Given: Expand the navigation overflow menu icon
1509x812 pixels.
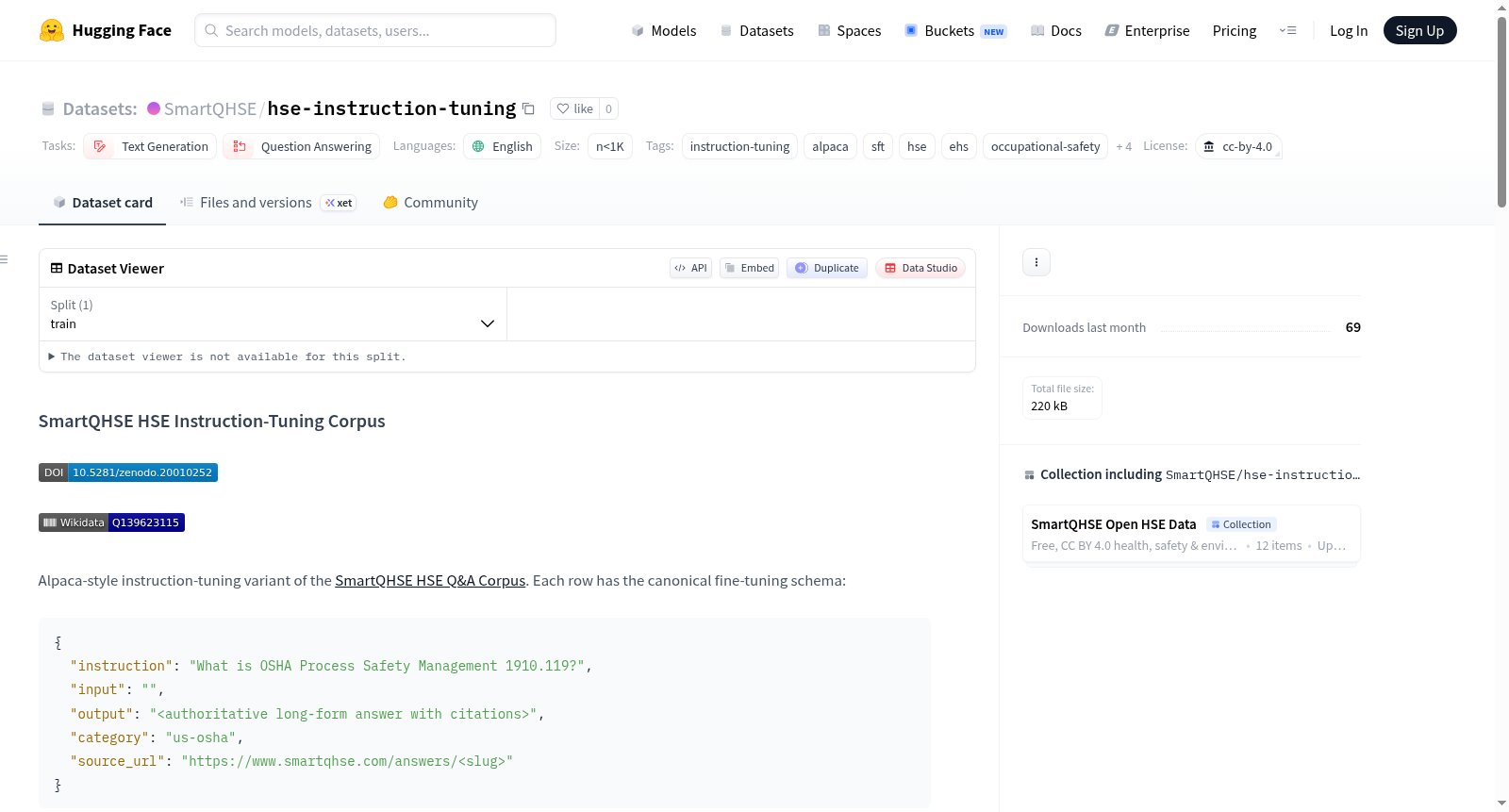Looking at the screenshot, I should point(1287,30).
